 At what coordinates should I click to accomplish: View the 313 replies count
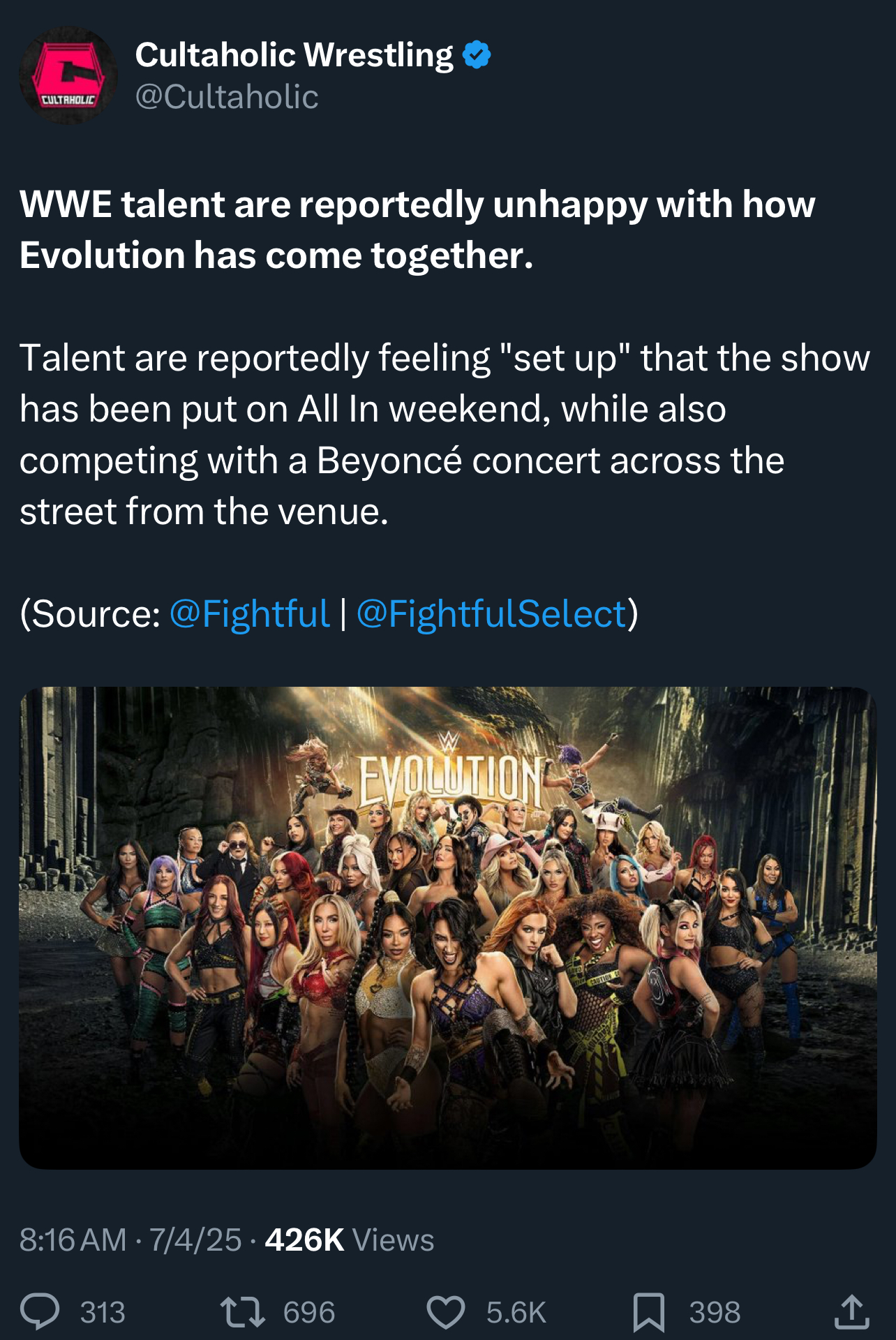103,1312
